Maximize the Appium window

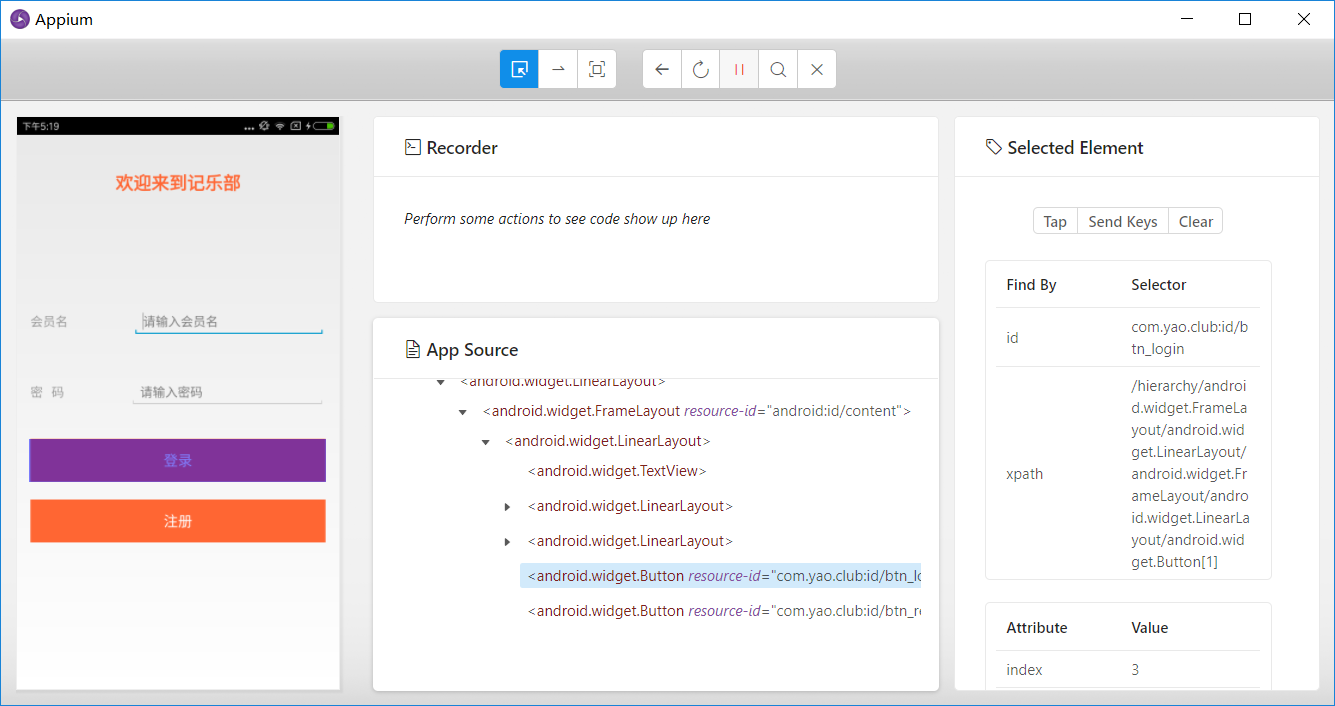tap(1245, 19)
